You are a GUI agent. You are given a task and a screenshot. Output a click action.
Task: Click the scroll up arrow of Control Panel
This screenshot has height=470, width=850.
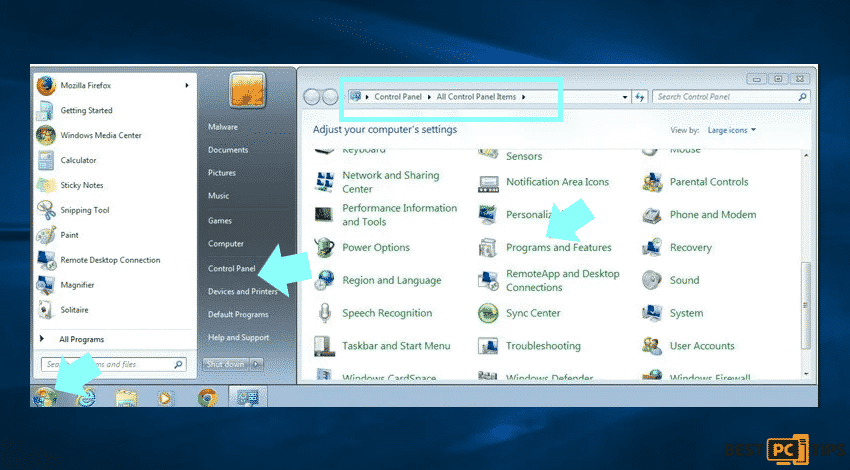click(x=806, y=156)
